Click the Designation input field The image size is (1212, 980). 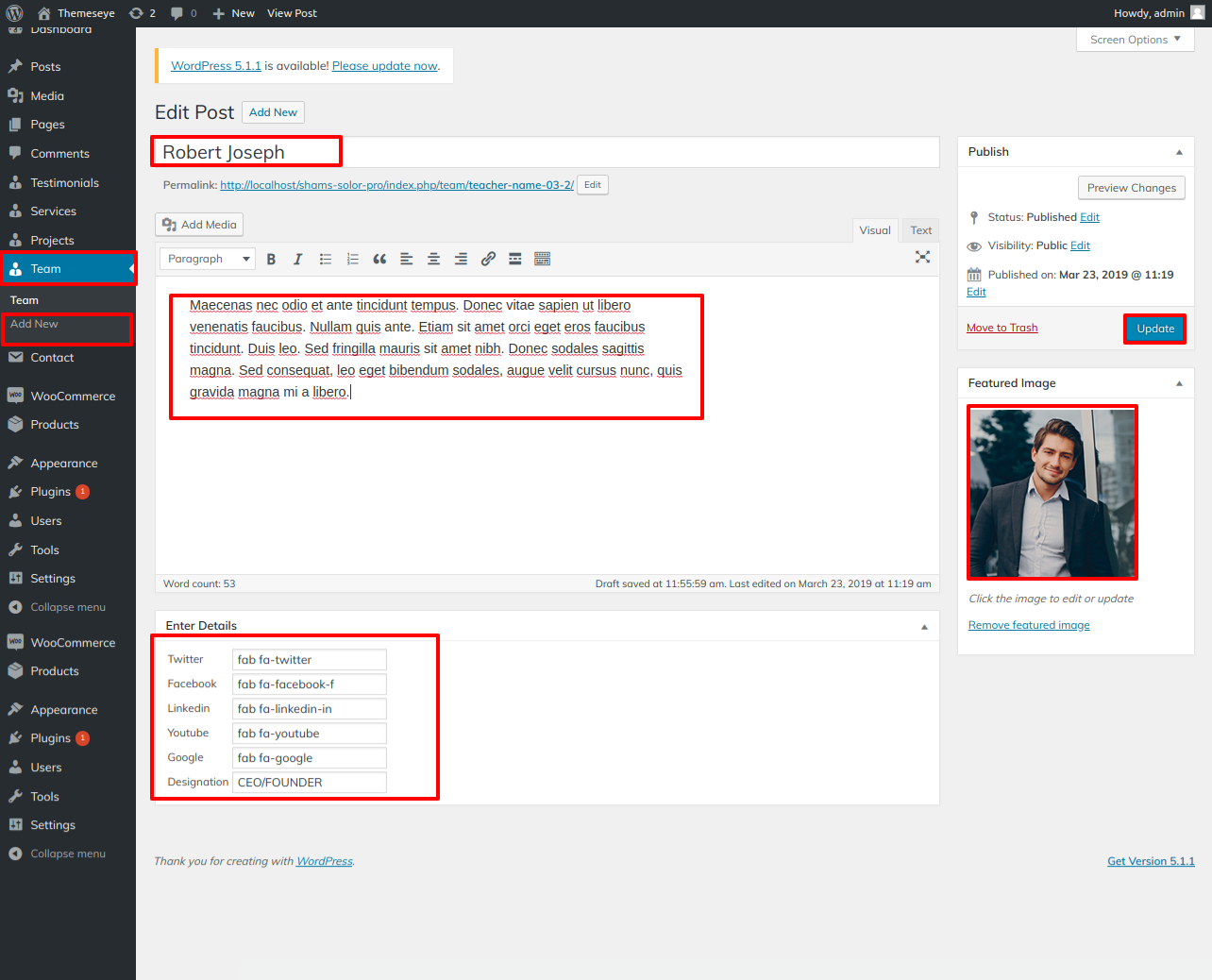pos(310,783)
